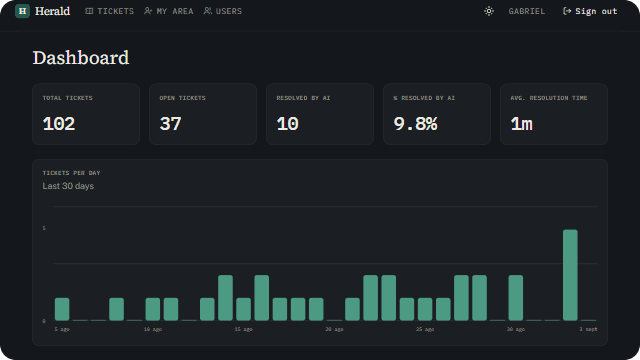Click the GABRIEL username label
The width and height of the screenshot is (640, 360).
(527, 11)
